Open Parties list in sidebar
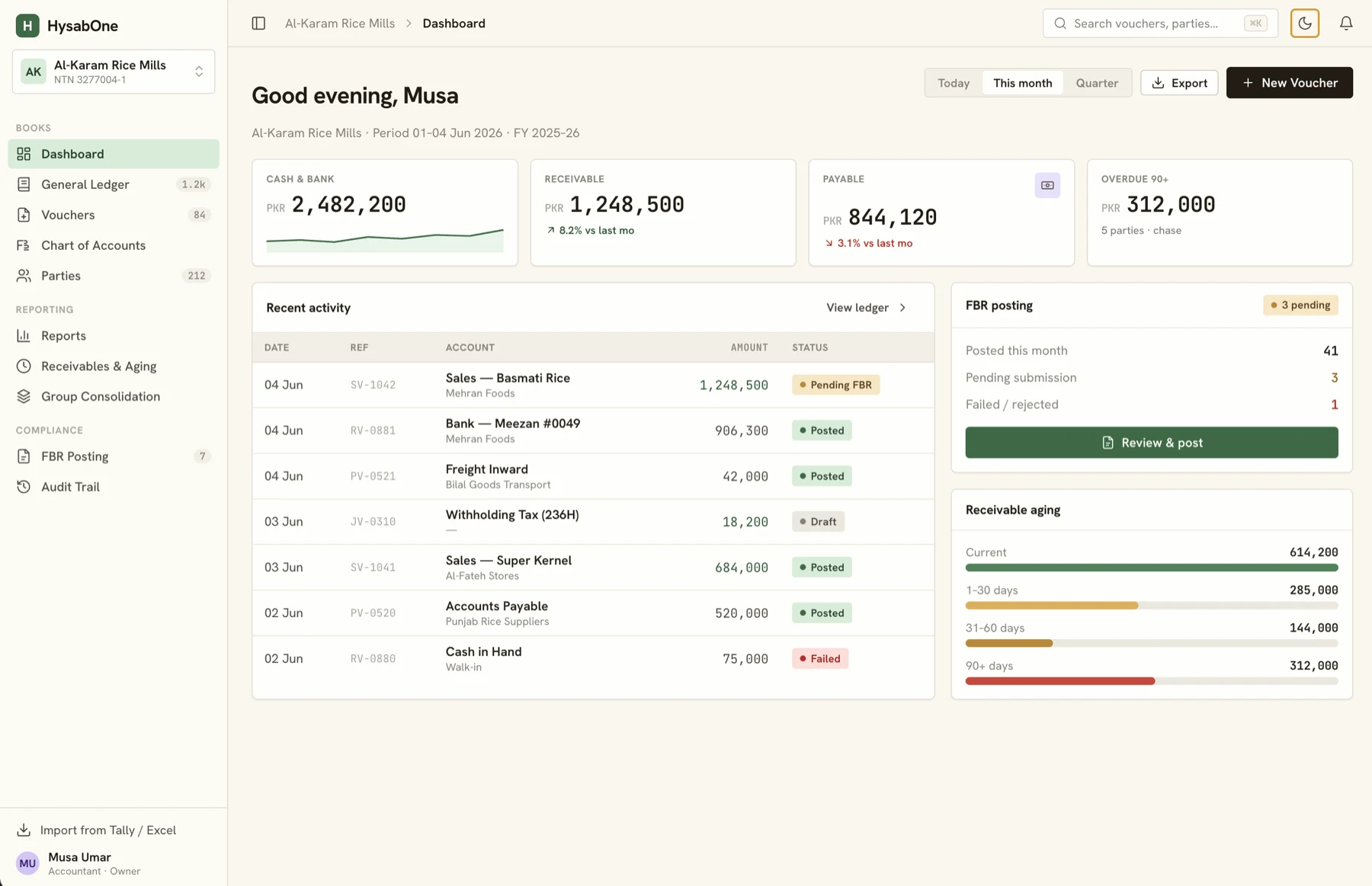Screen dimensions: 1372x886 click(x=114, y=276)
